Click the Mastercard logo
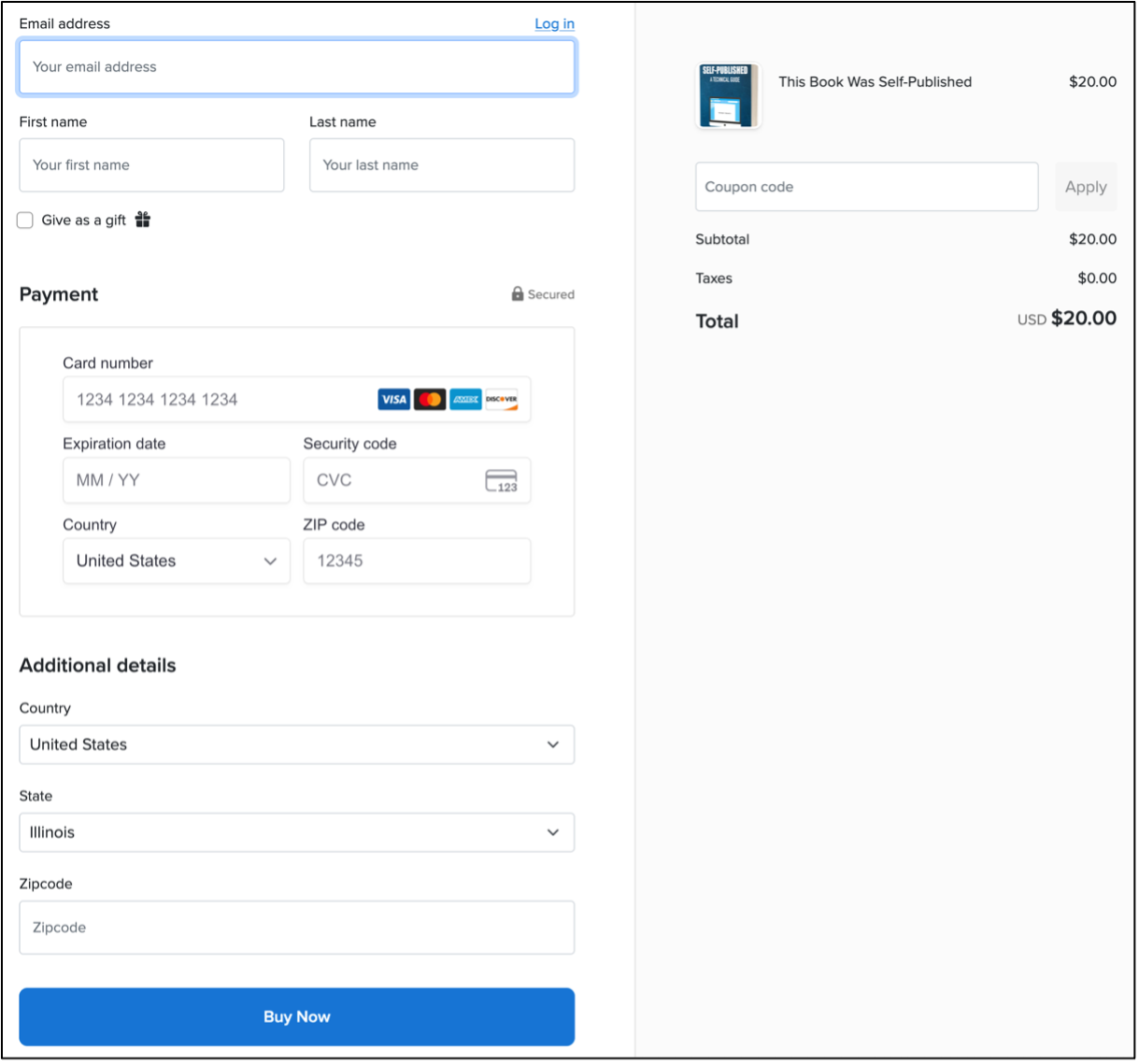Image resolution: width=1139 pixels, height=1064 pixels. [x=430, y=400]
